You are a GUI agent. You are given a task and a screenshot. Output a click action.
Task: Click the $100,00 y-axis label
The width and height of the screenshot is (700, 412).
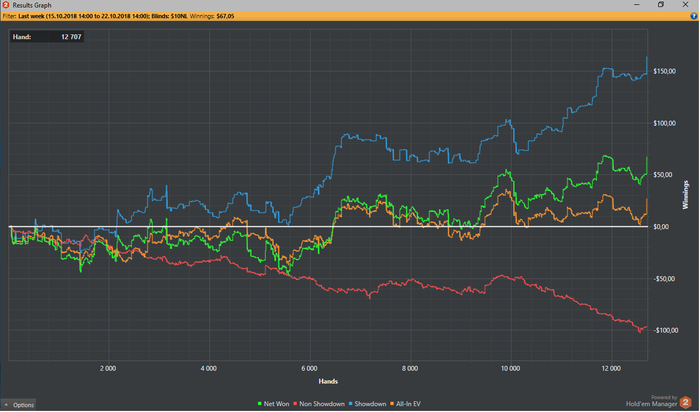coord(664,123)
